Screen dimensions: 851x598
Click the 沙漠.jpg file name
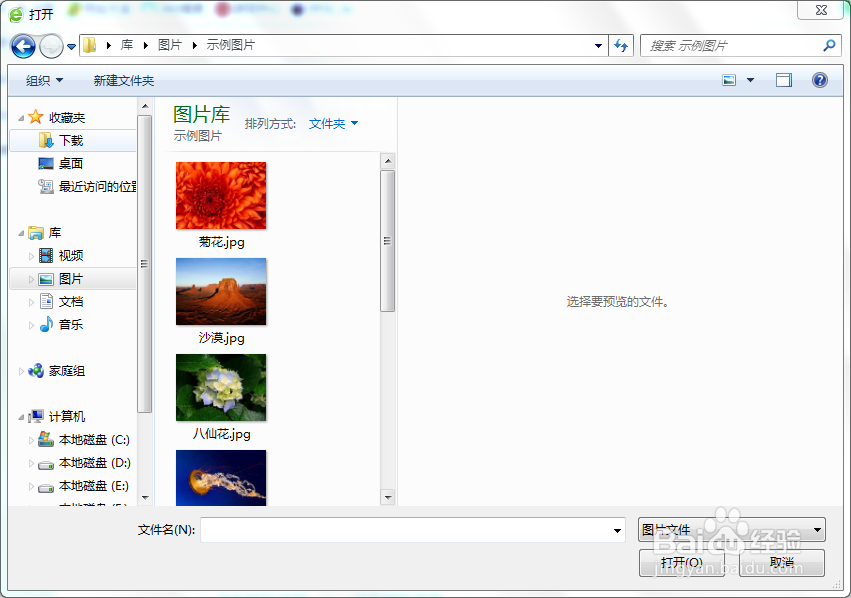pyautogui.click(x=221, y=338)
